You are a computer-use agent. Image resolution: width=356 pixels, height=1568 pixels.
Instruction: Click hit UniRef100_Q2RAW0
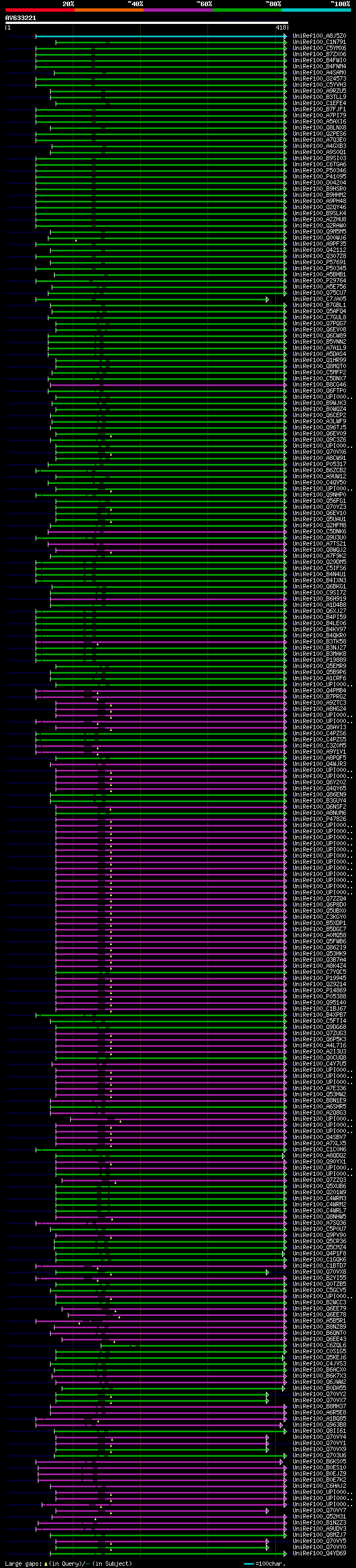coord(319,225)
